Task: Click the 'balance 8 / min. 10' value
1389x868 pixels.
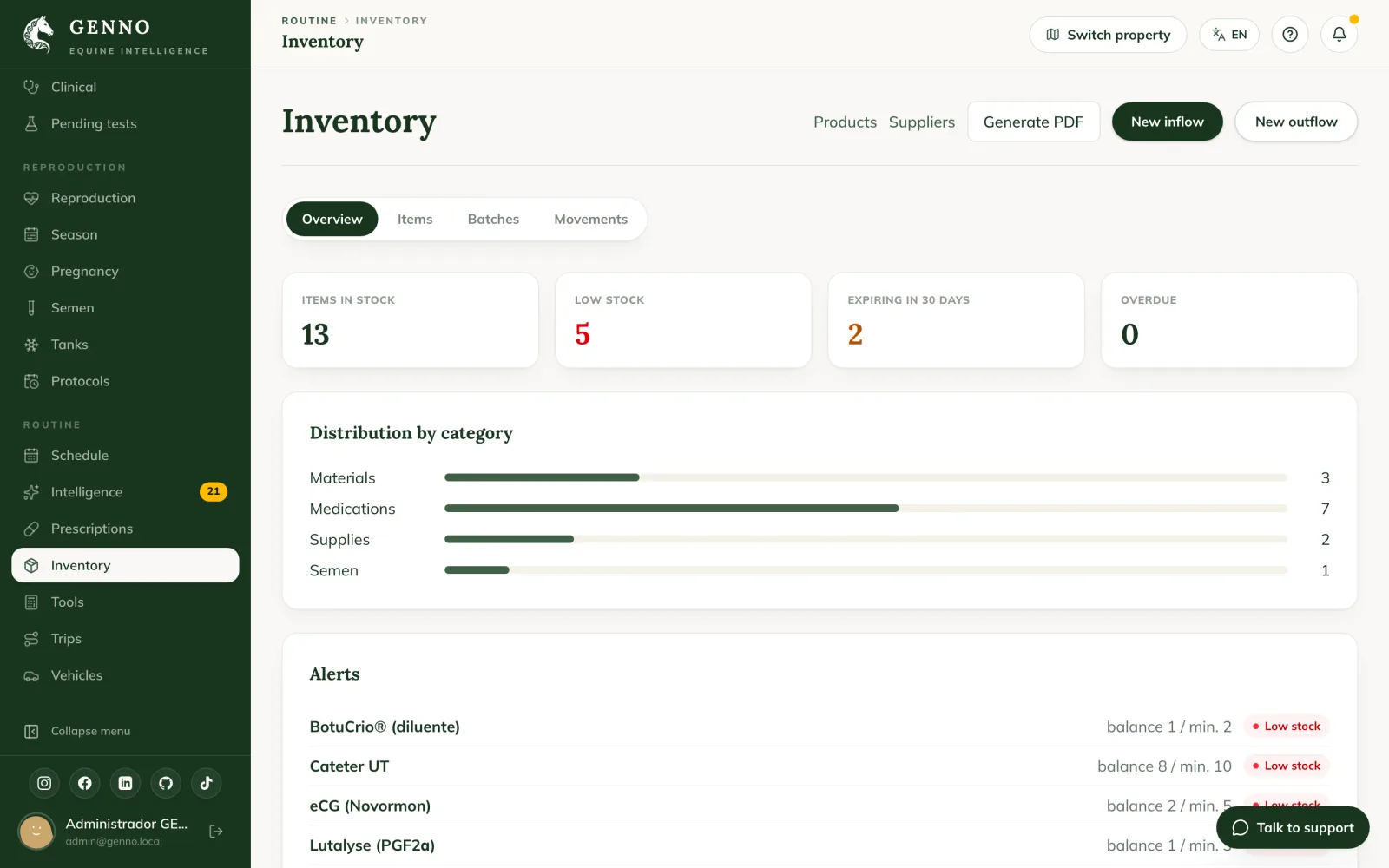Action: pos(1164,766)
